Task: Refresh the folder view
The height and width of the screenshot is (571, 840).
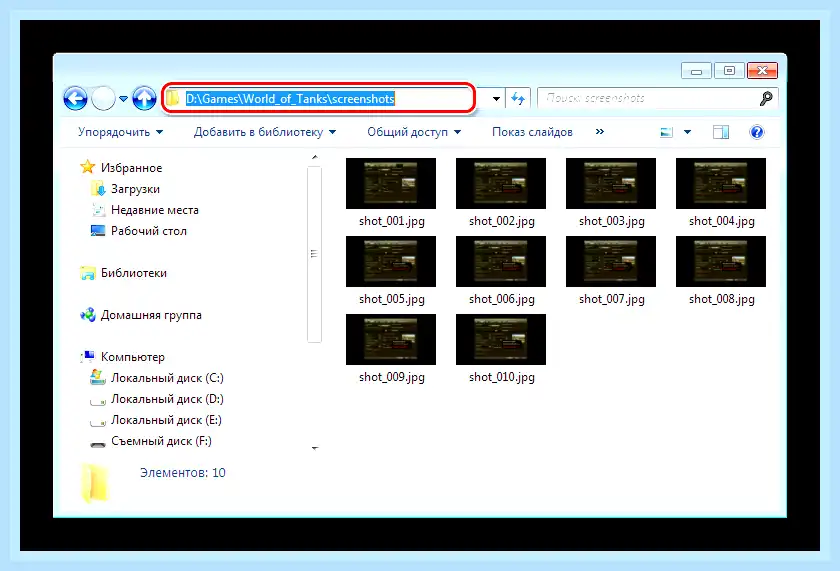Action: click(518, 99)
